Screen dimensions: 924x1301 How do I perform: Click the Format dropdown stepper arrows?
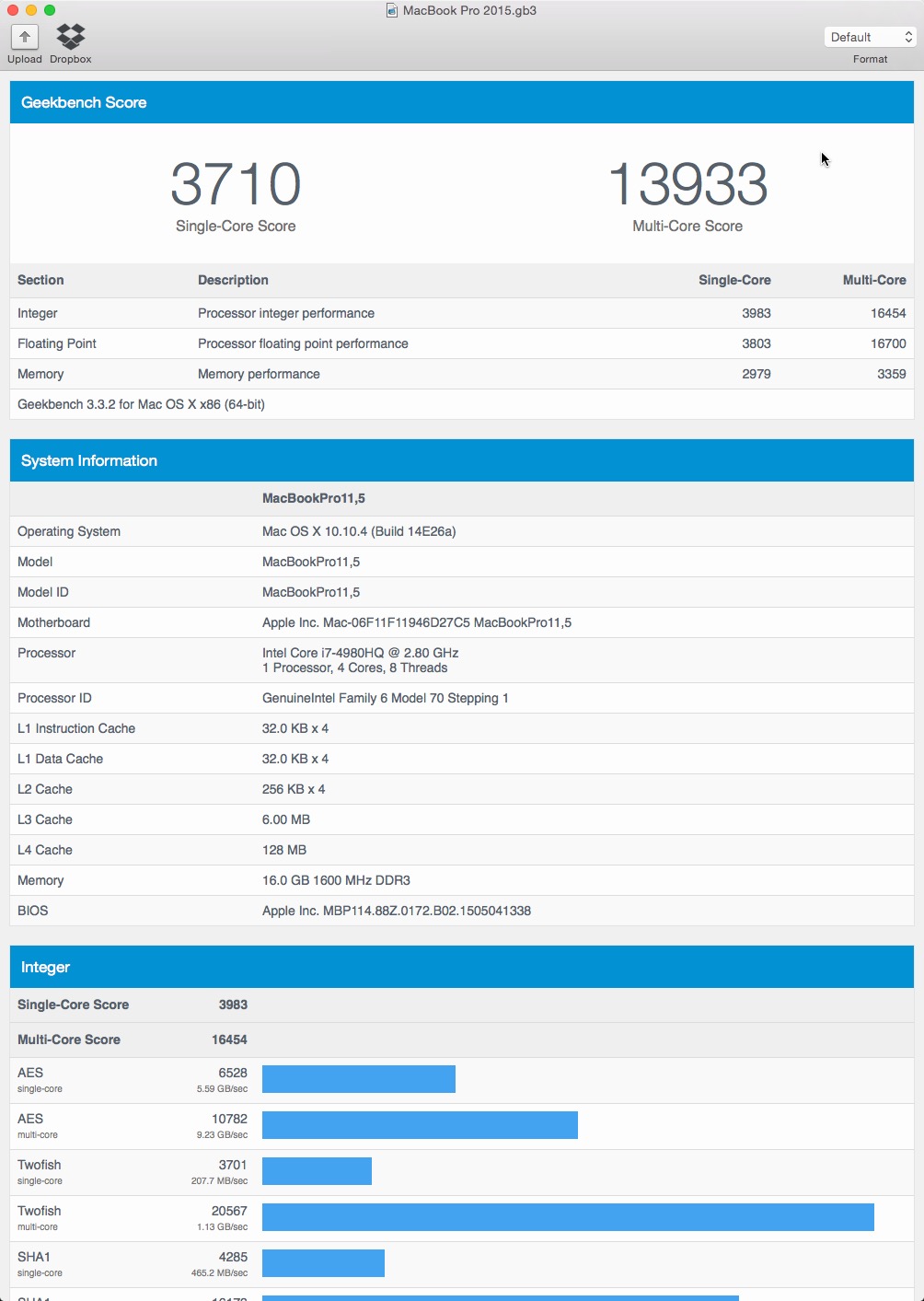pos(908,37)
